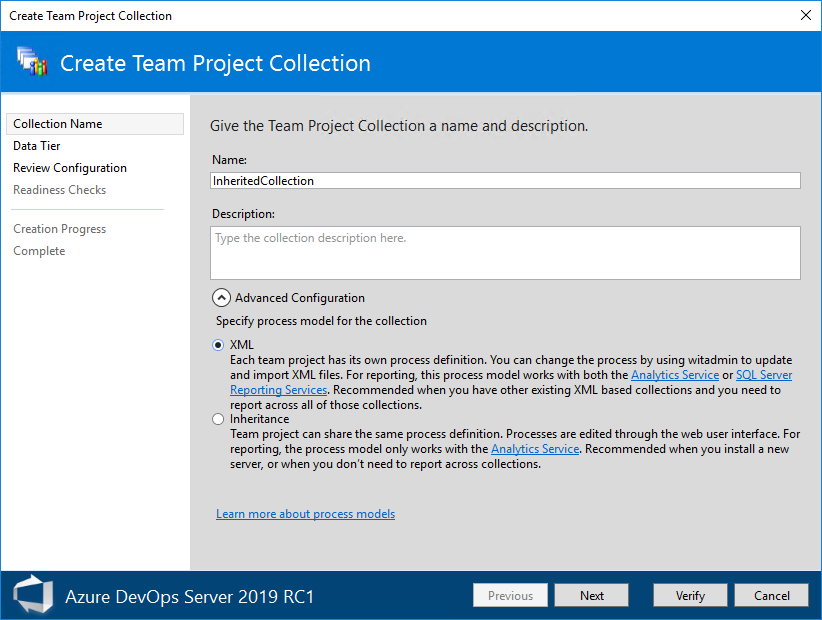This screenshot has width=822, height=620.
Task: Collapse the Advanced Configuration section
Action: (x=220, y=298)
